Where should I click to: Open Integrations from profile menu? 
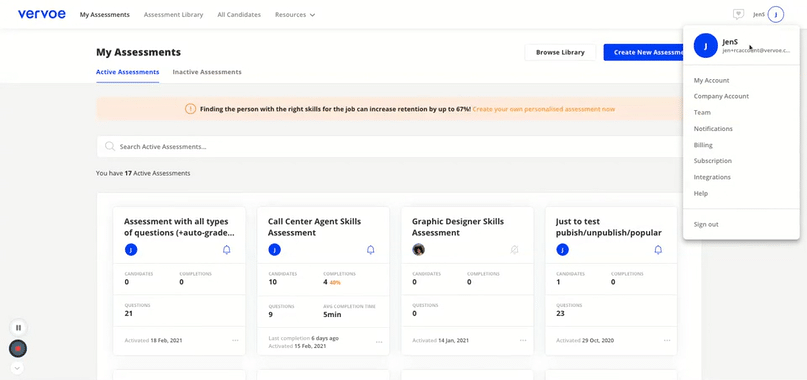pos(712,177)
